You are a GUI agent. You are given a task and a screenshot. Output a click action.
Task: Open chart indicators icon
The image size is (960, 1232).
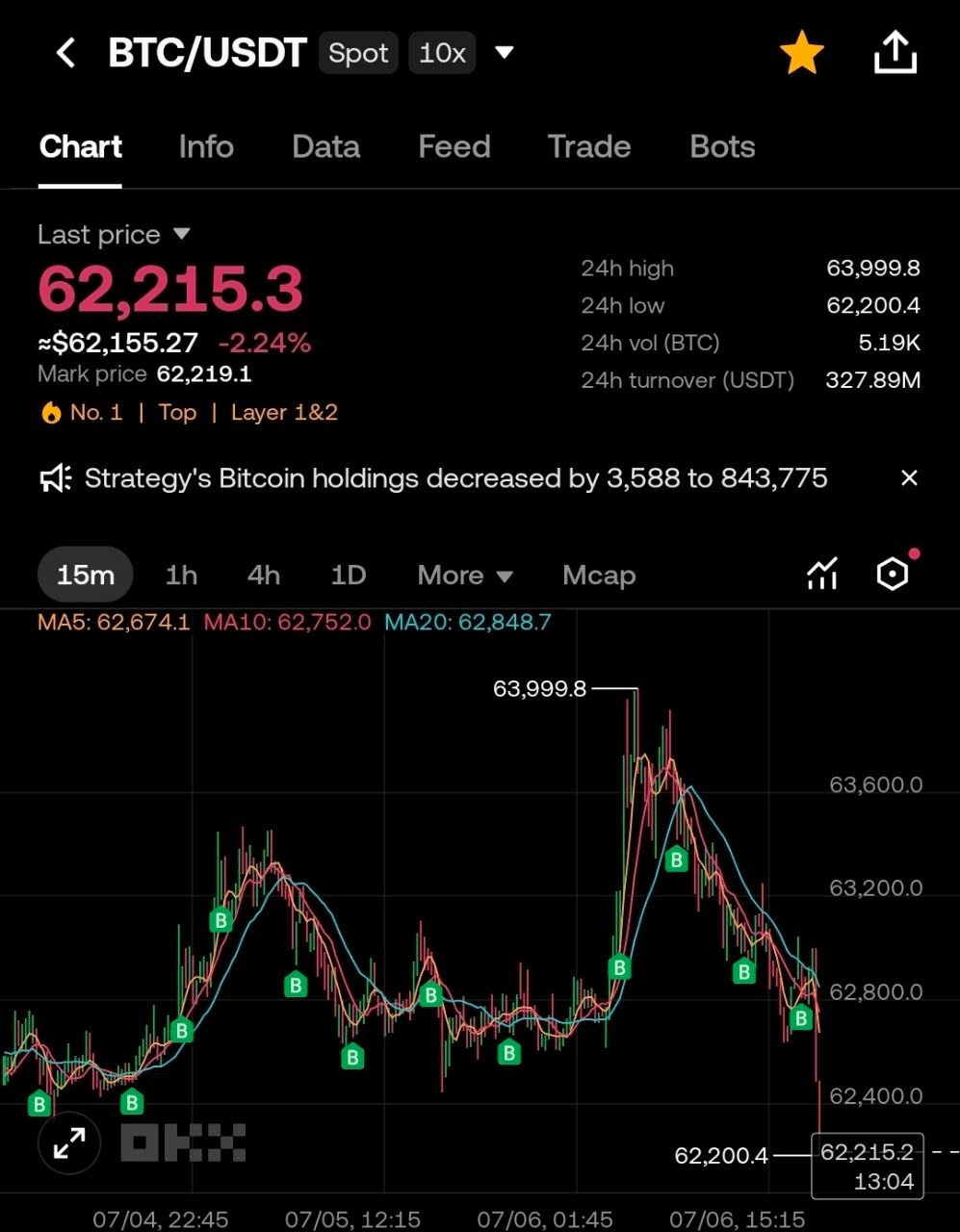(821, 575)
